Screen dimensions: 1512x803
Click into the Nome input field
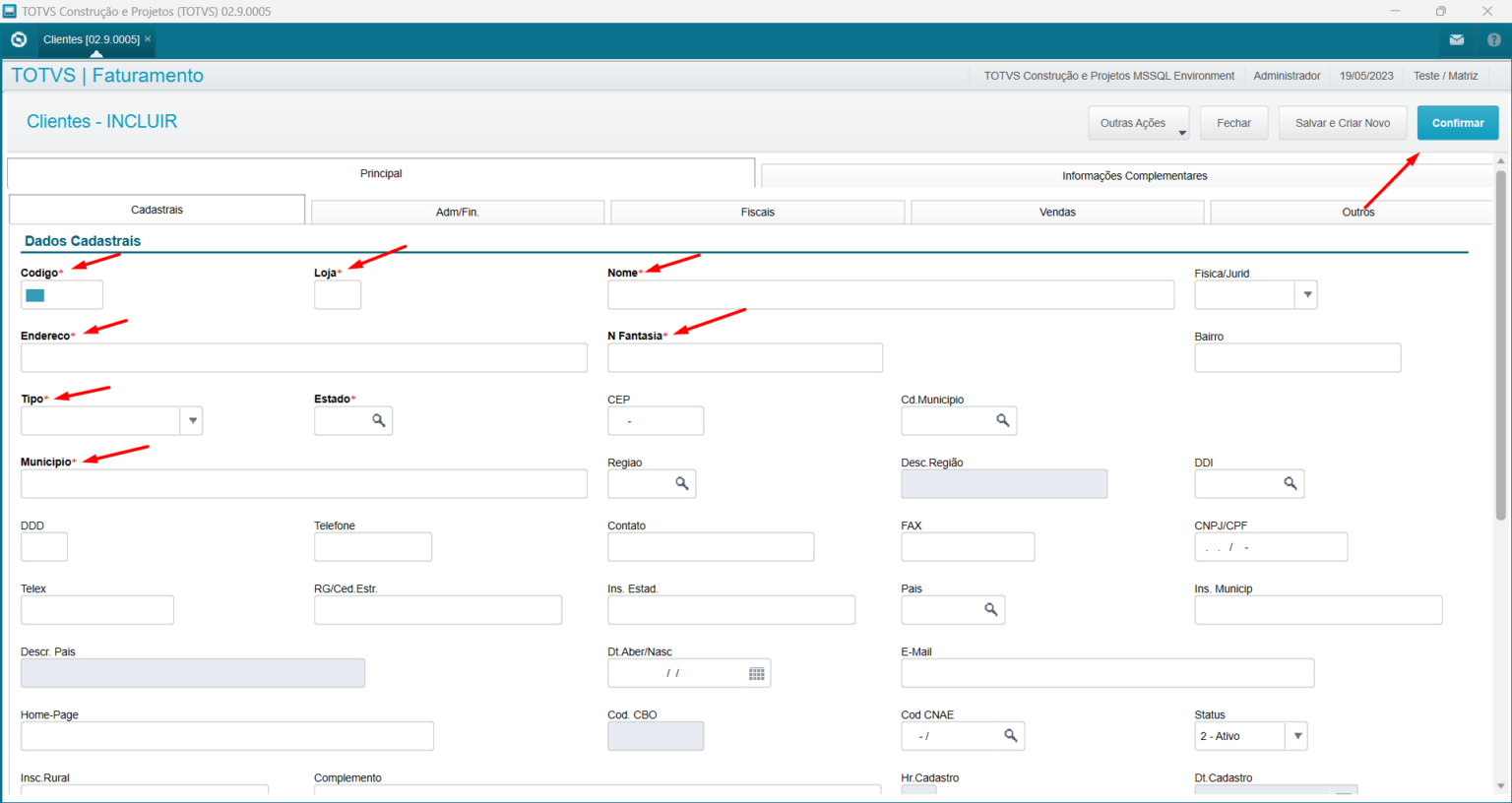890,294
